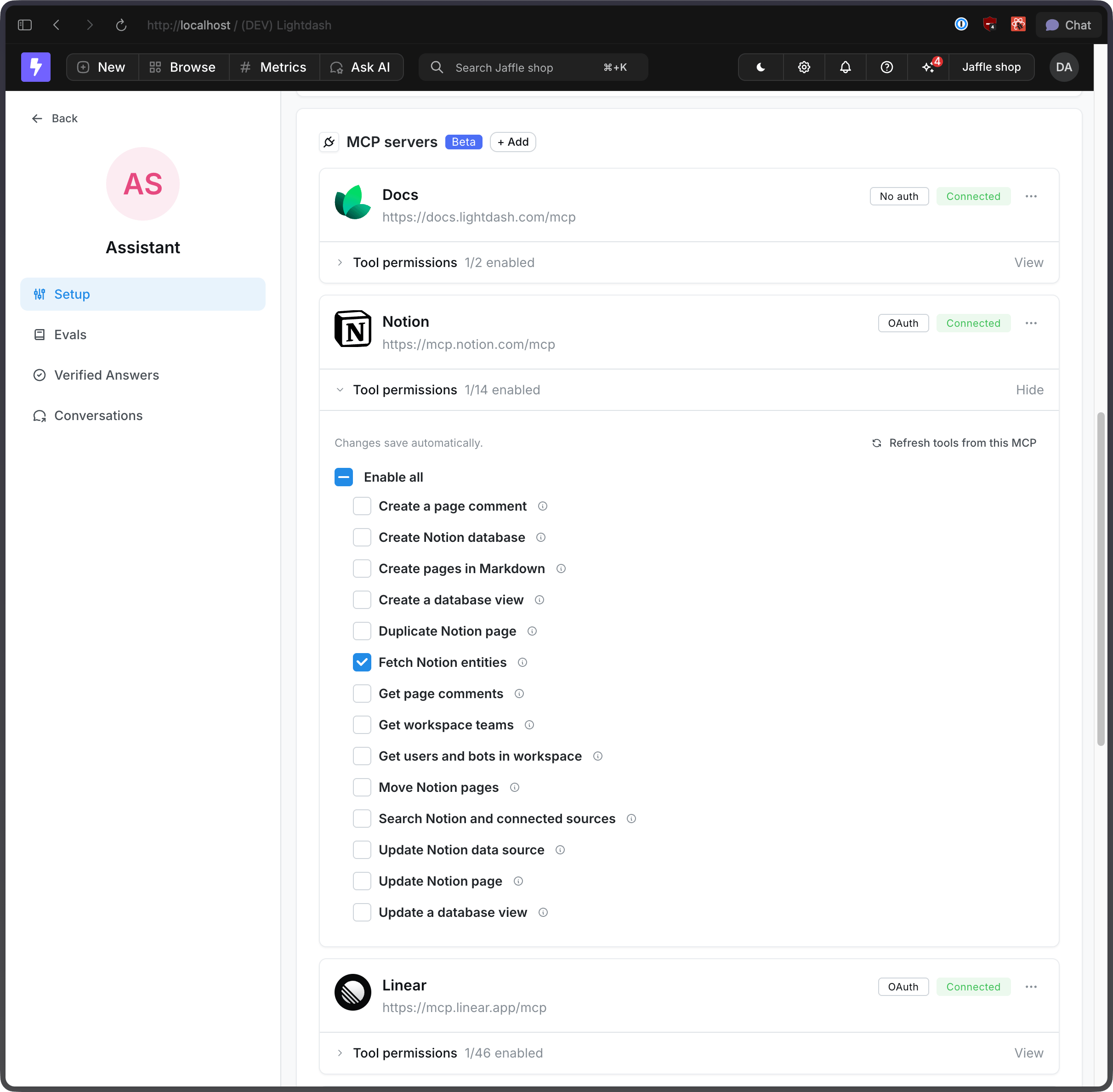The image size is (1113, 1092).
Task: Click the Linear server logo
Action: coord(352,992)
